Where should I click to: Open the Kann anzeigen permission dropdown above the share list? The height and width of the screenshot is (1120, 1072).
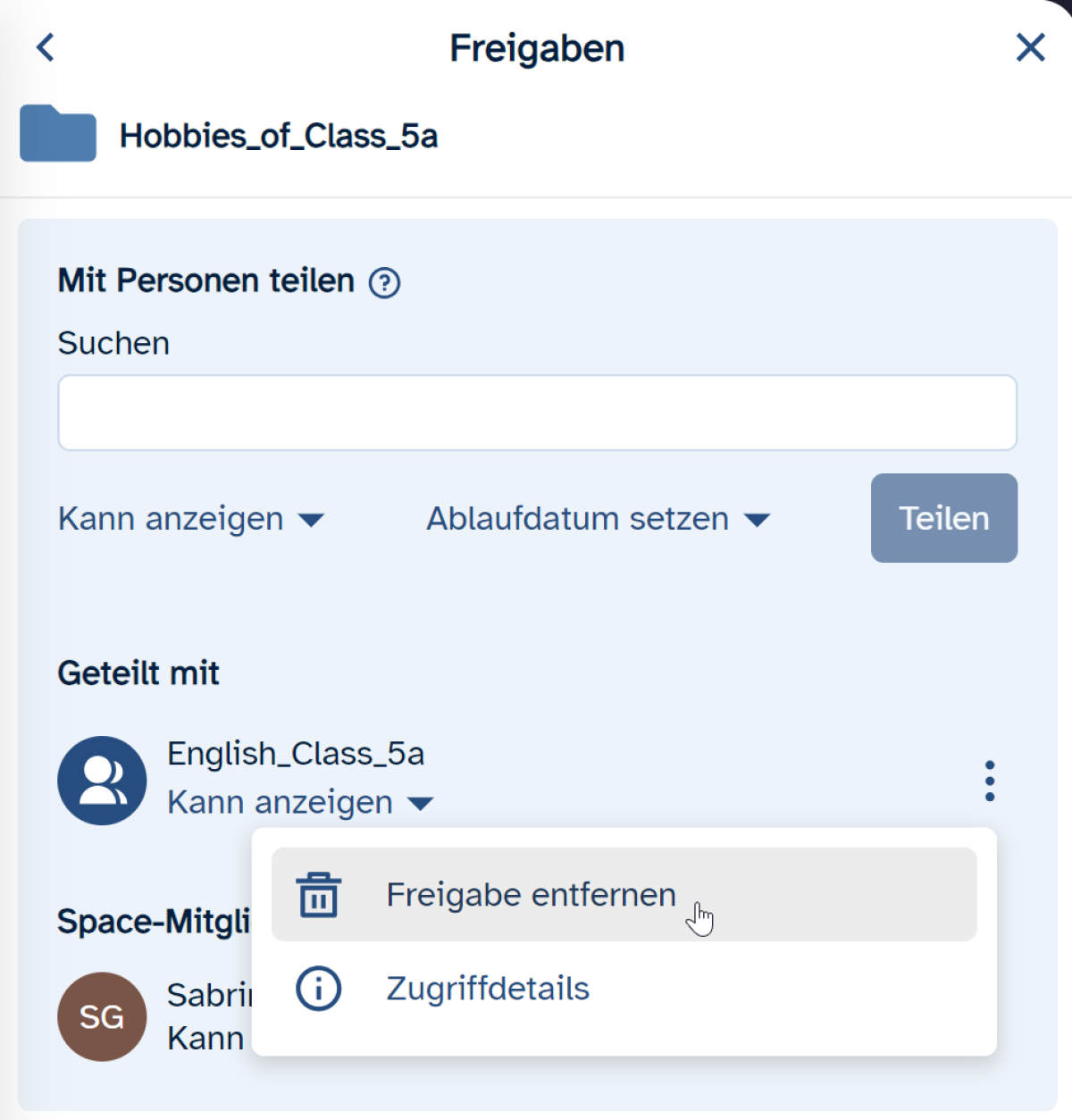[190, 519]
